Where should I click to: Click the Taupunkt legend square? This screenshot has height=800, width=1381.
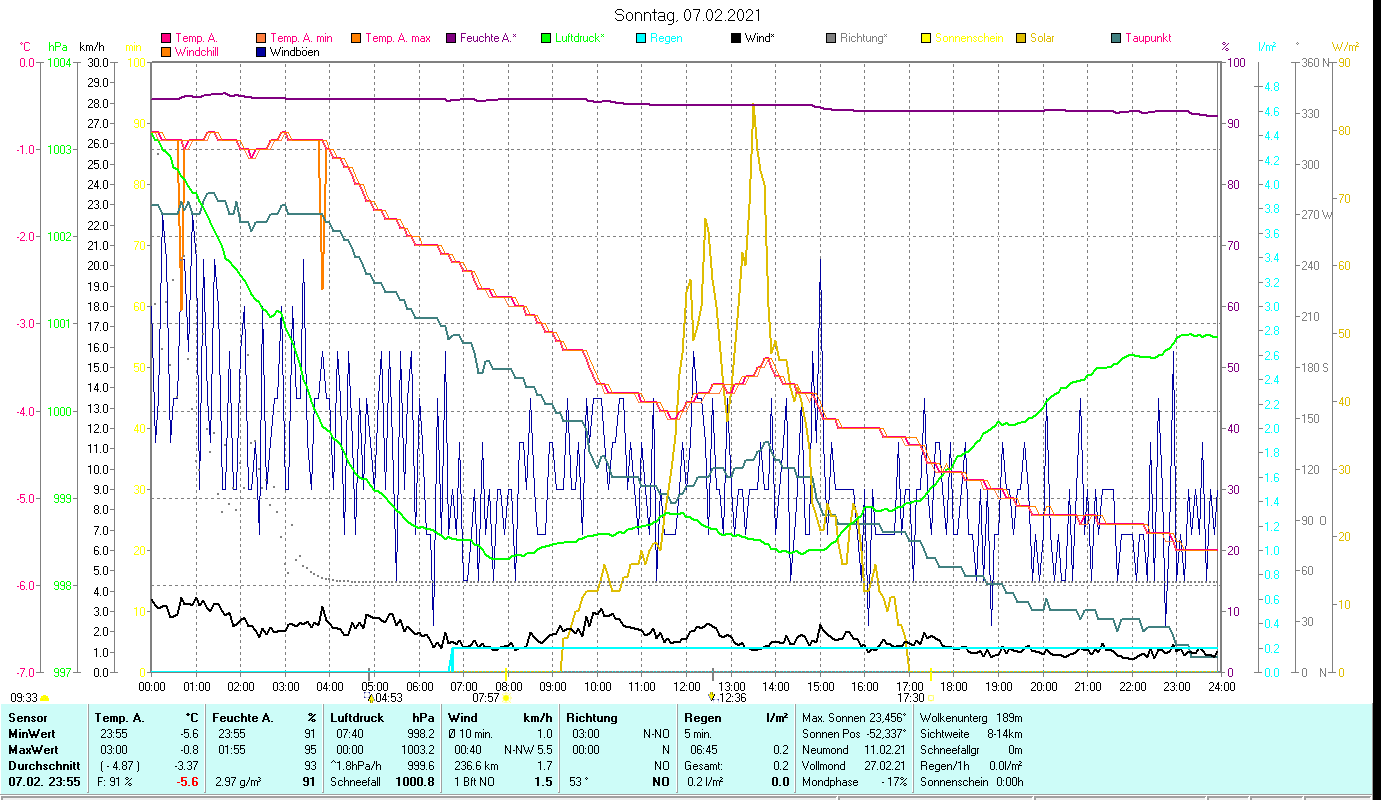[1116, 39]
